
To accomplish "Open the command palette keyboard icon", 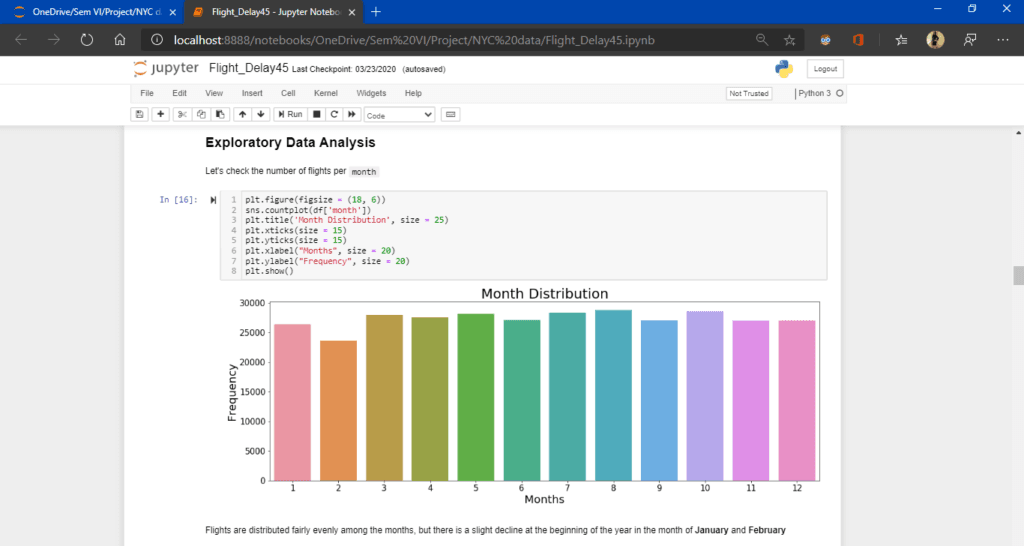I will [450, 114].
